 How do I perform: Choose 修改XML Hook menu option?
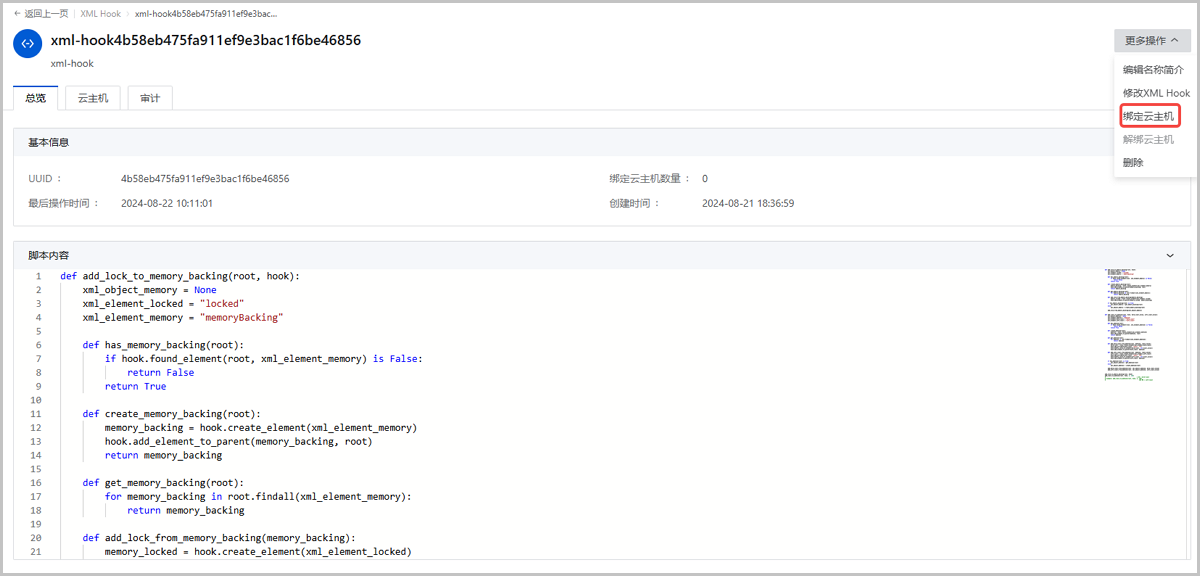pos(1155,93)
